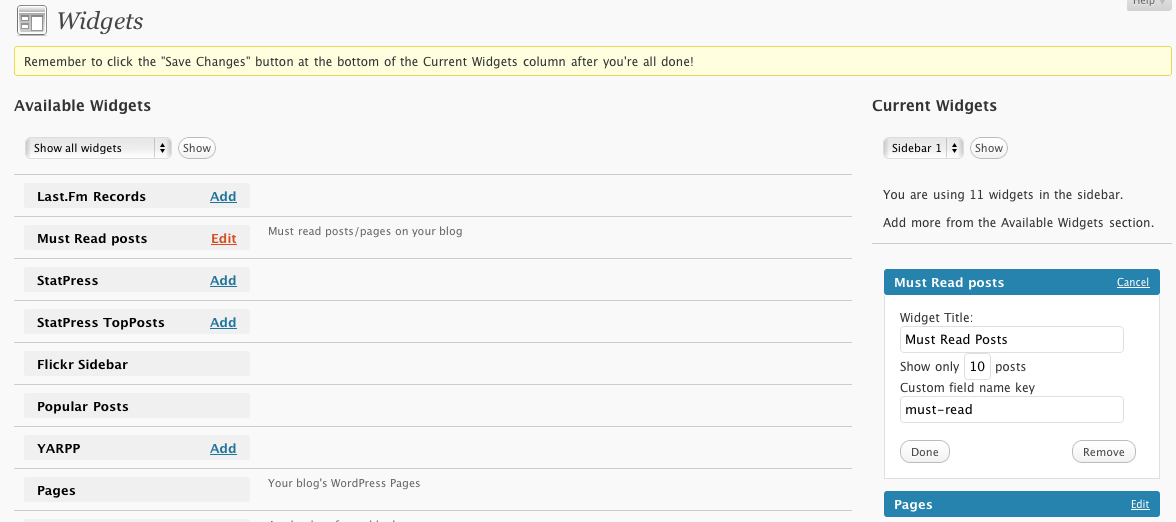
Task: Add the YARPP widget
Action: click(x=223, y=448)
